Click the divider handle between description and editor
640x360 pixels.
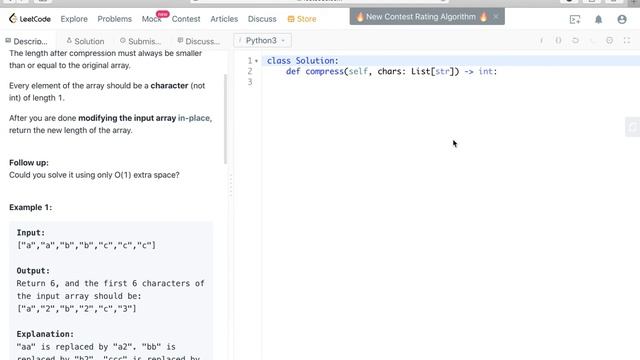pos(231,185)
